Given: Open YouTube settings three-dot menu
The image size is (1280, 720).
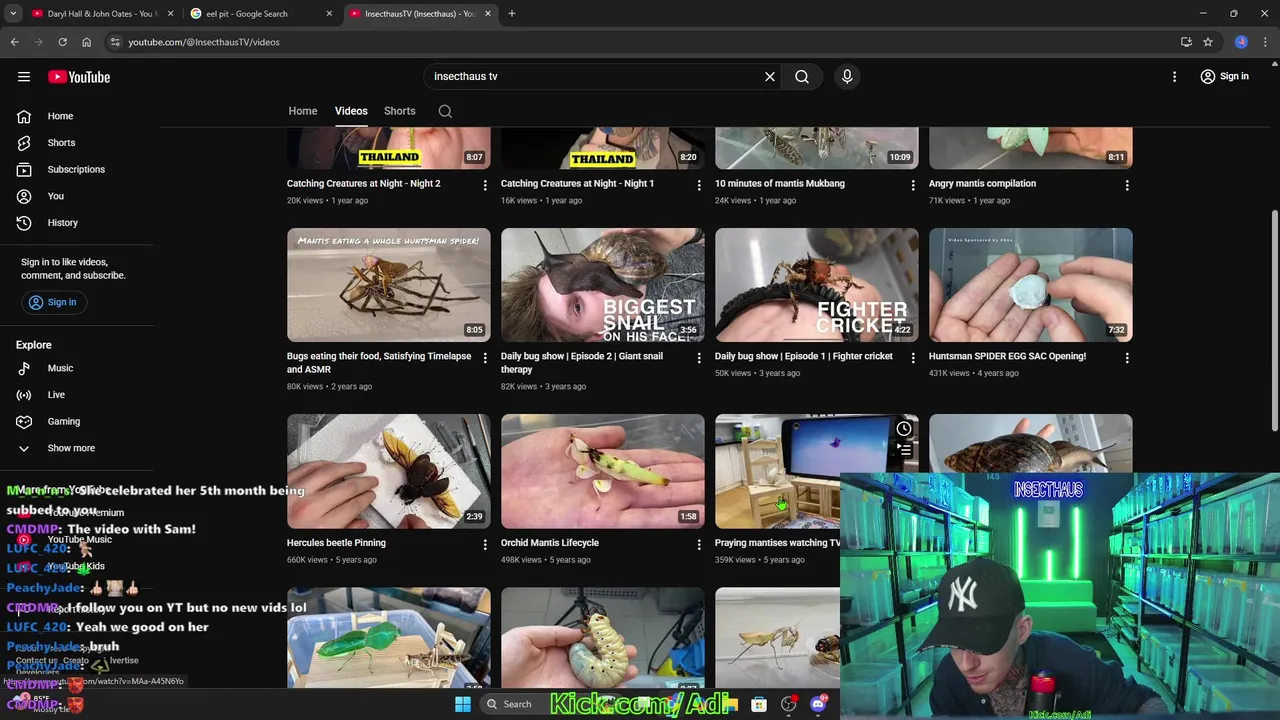Looking at the screenshot, I should 1175,76.
